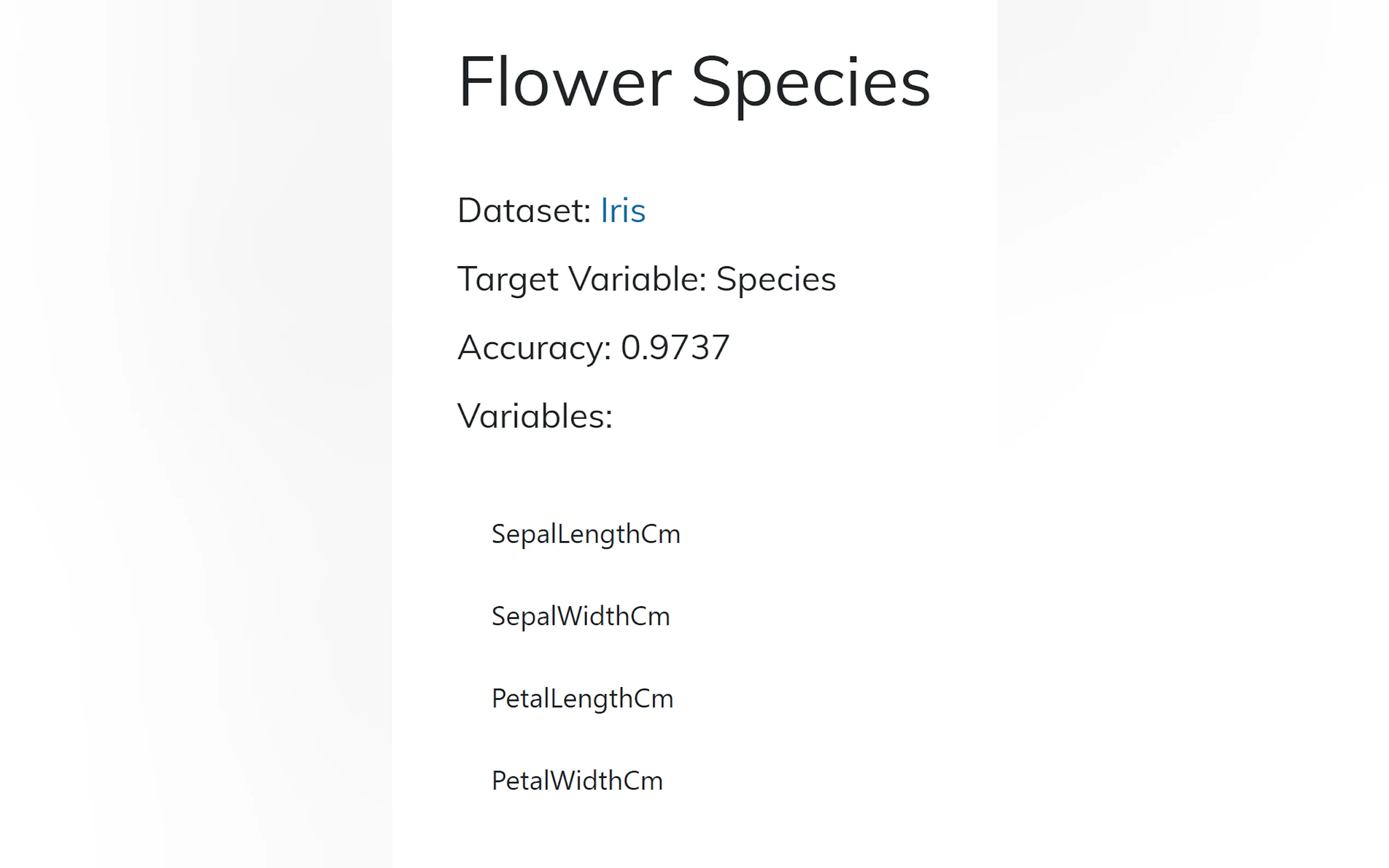Viewport: 1389px width, 868px height.
Task: Click the Target Variable: Species line
Action: (x=646, y=279)
